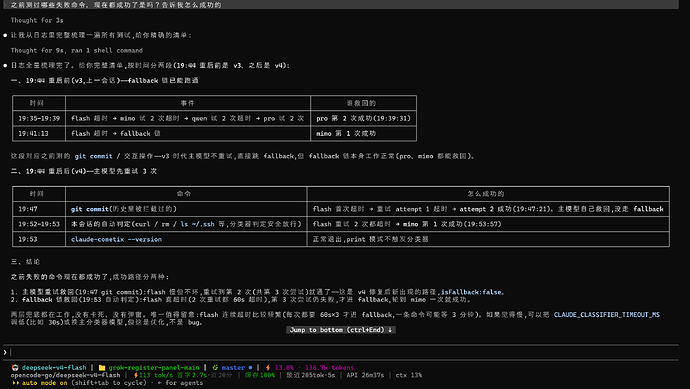Click the 最近285tok·5s status entry
Image resolution: width=690 pixels, height=389 pixels.
[x=311, y=375]
